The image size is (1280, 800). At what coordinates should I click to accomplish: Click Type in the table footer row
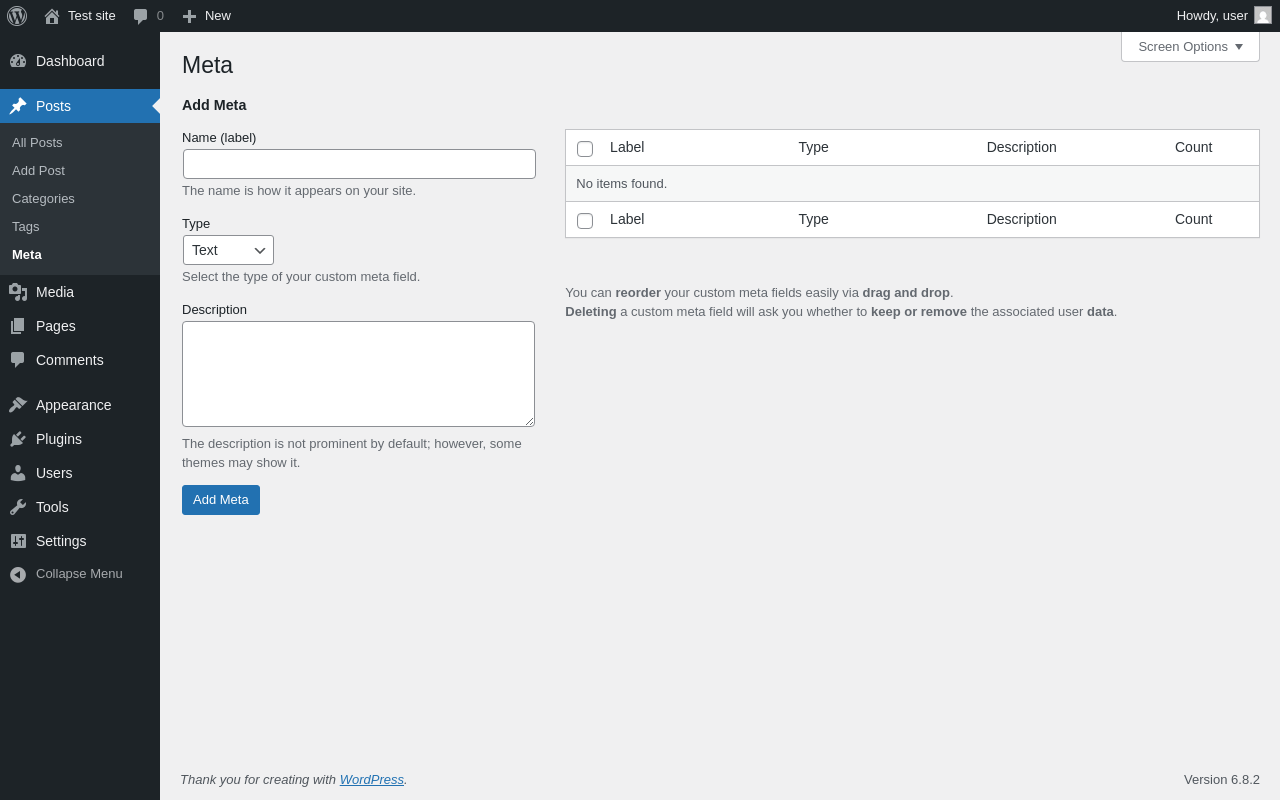813,219
